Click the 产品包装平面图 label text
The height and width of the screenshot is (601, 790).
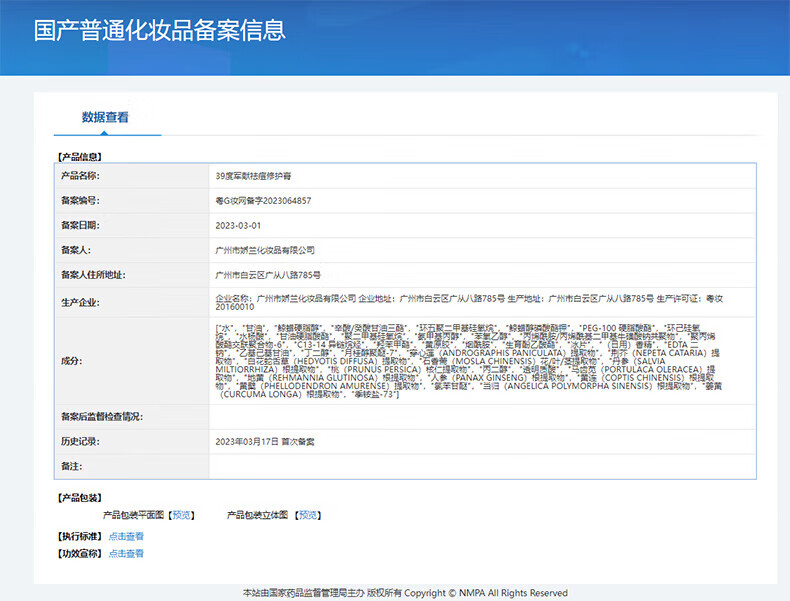134,515
